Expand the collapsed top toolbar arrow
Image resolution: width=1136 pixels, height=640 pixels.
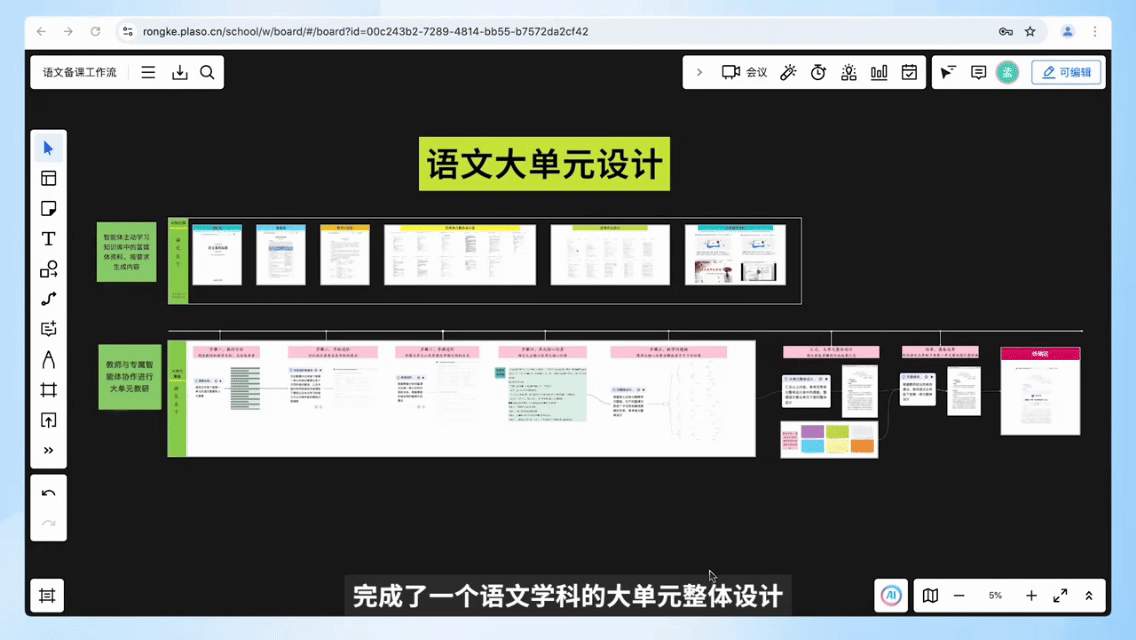pos(699,72)
